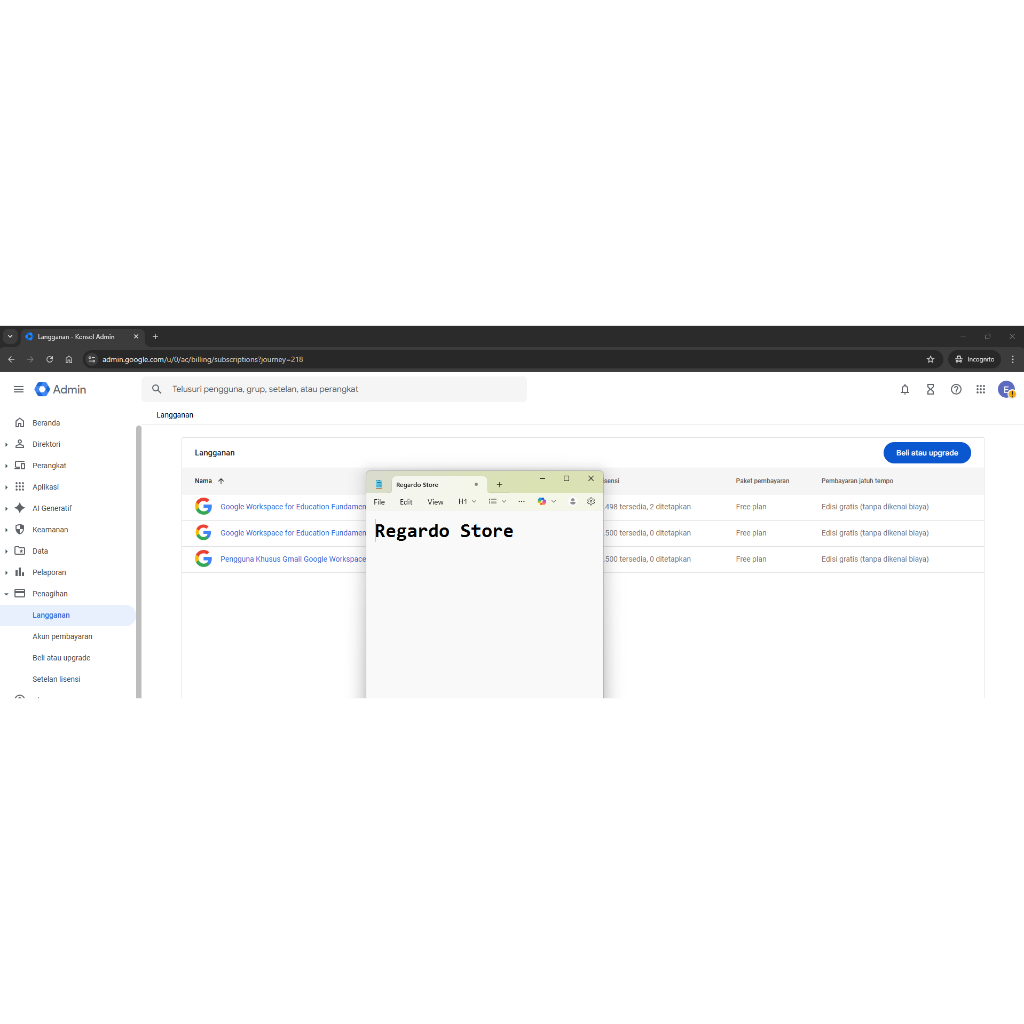Viewport: 1024px width, 1024px height.
Task: Switch to the Regardo Store tab
Action: (x=420, y=484)
